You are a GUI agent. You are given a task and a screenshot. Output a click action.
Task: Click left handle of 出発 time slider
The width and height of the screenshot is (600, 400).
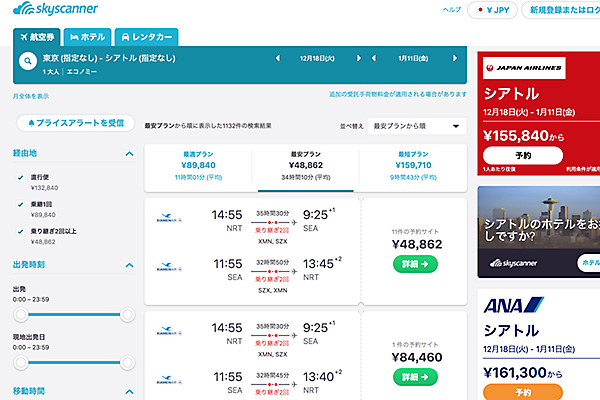coord(21,315)
